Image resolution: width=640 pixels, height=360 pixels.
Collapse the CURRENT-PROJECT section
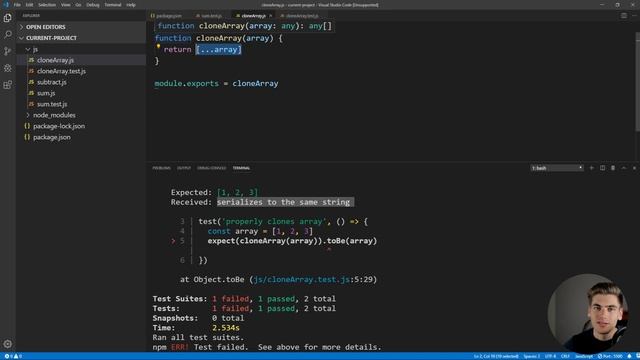(x=81, y=38)
